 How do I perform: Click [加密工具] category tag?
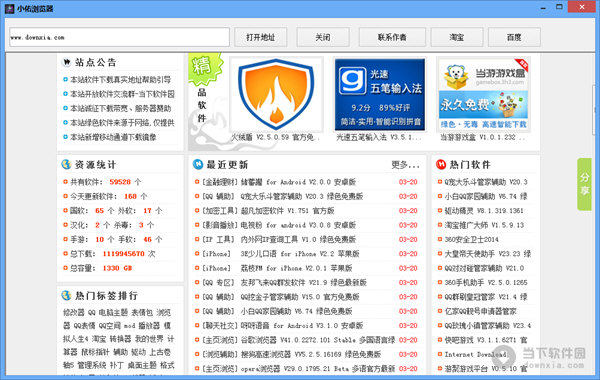(220, 211)
